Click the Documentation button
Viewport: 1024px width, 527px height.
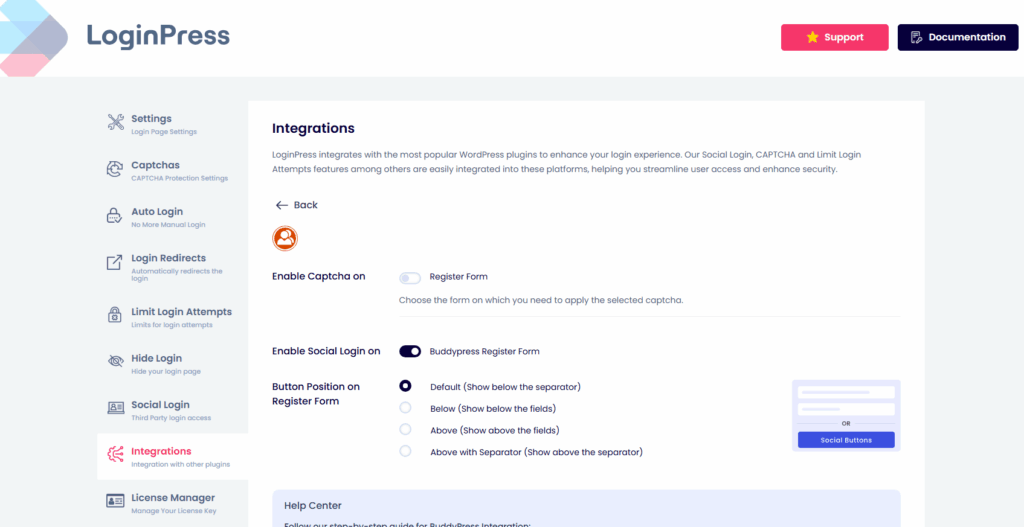coord(958,37)
